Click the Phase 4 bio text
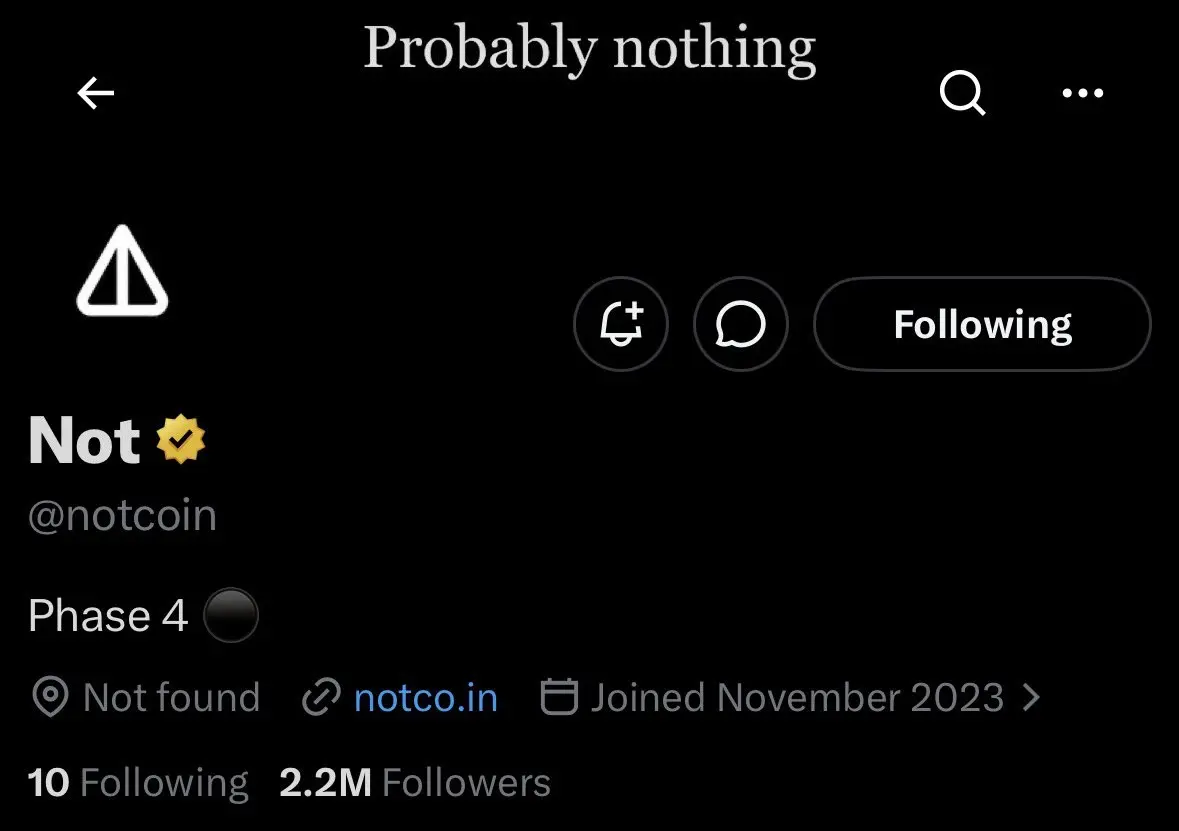 [x=108, y=616]
